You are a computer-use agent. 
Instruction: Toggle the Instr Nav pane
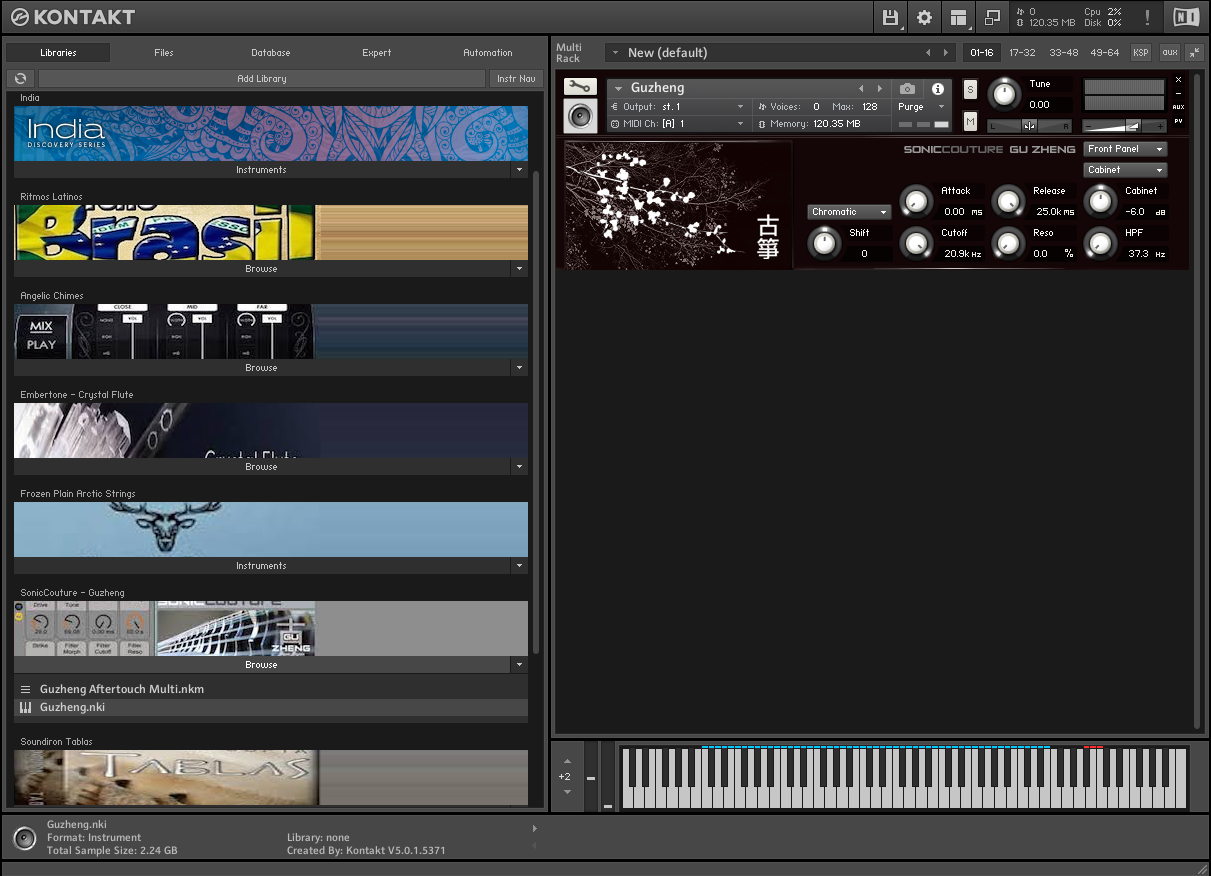point(516,78)
